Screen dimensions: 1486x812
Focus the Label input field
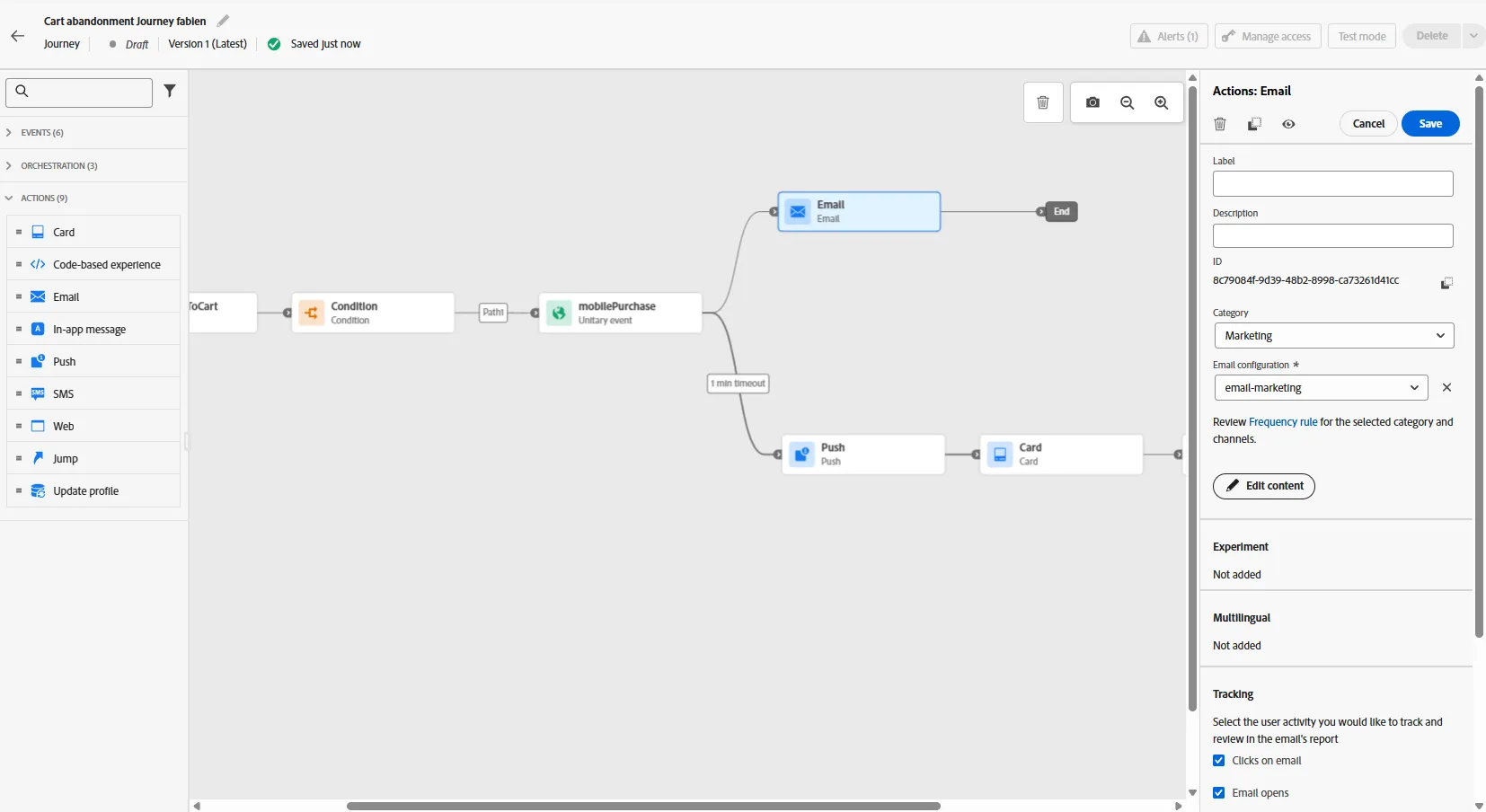1333,184
